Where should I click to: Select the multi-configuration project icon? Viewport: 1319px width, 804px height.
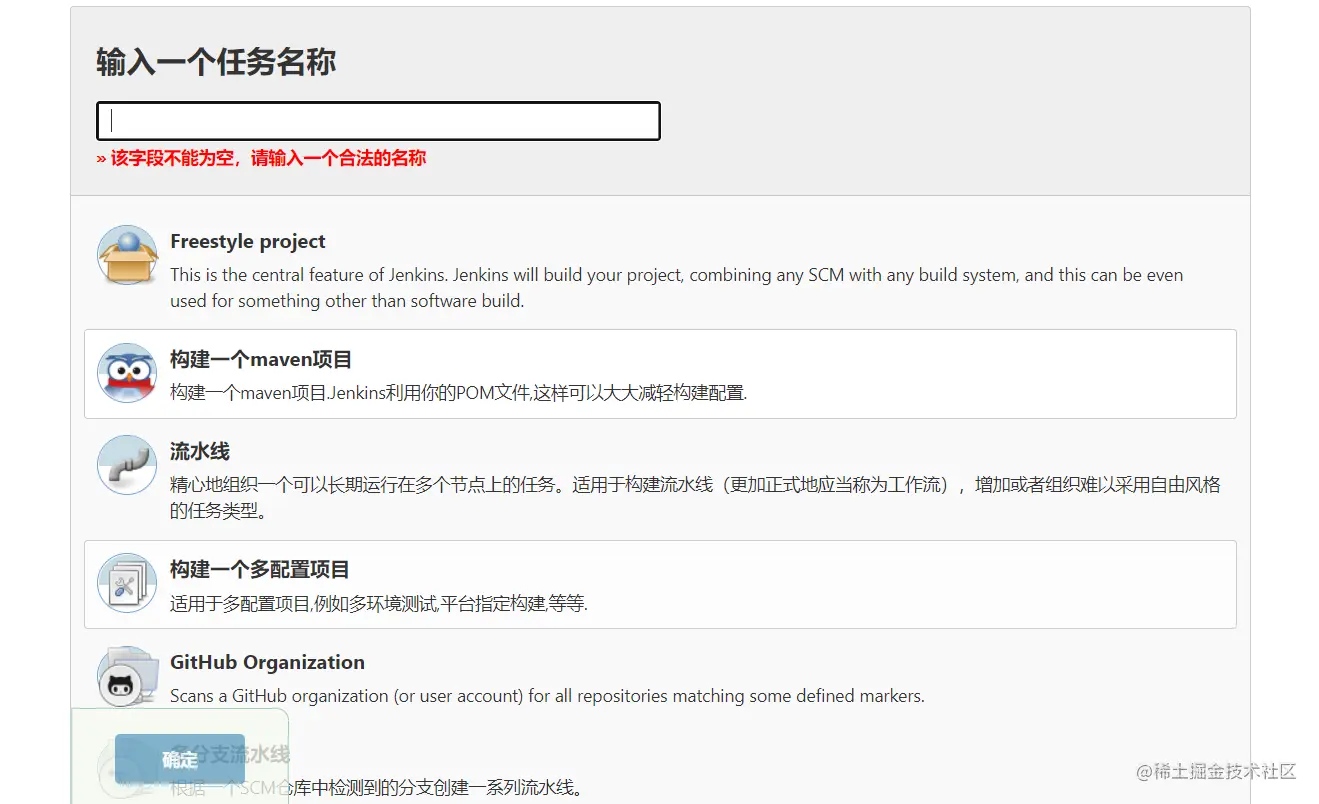coord(127,583)
